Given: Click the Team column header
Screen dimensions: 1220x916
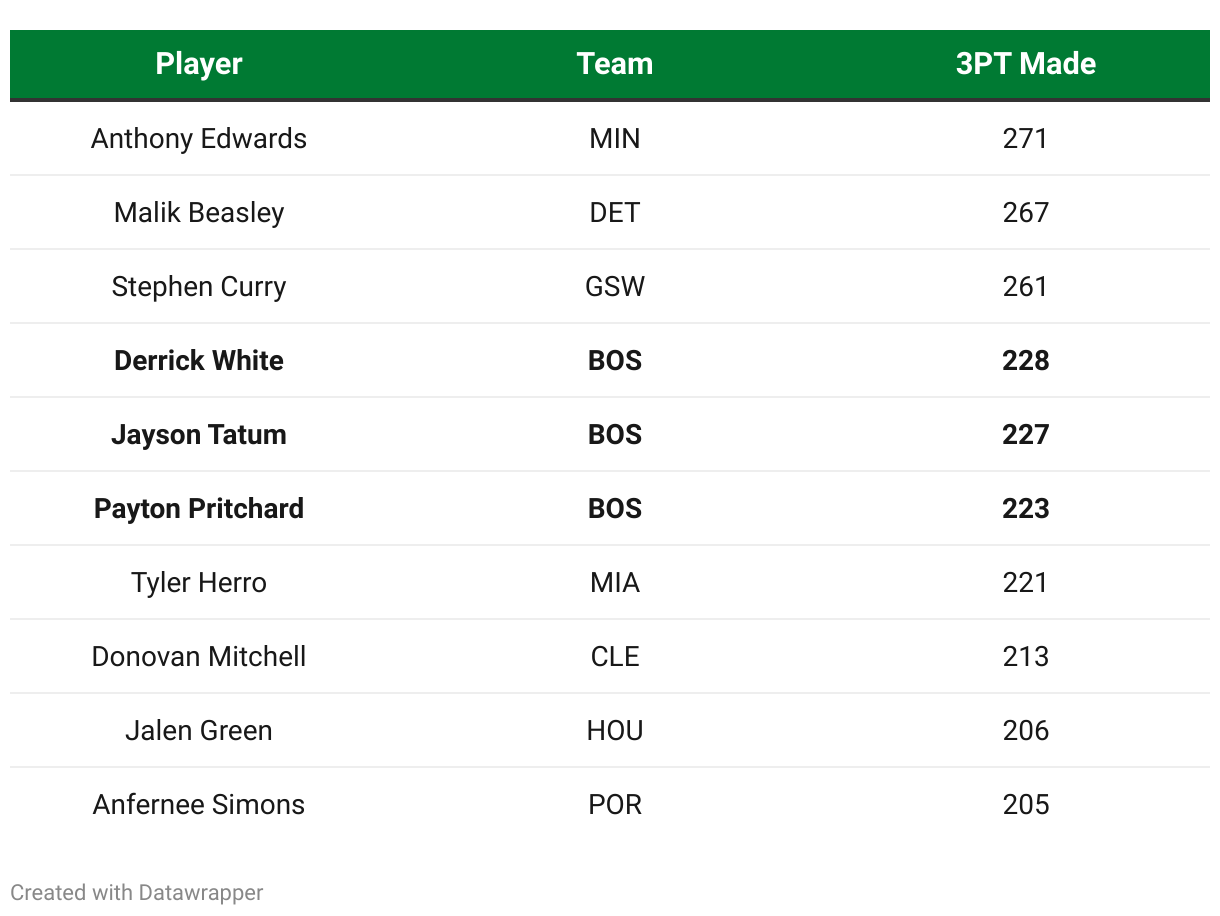Looking at the screenshot, I should (x=614, y=64).
